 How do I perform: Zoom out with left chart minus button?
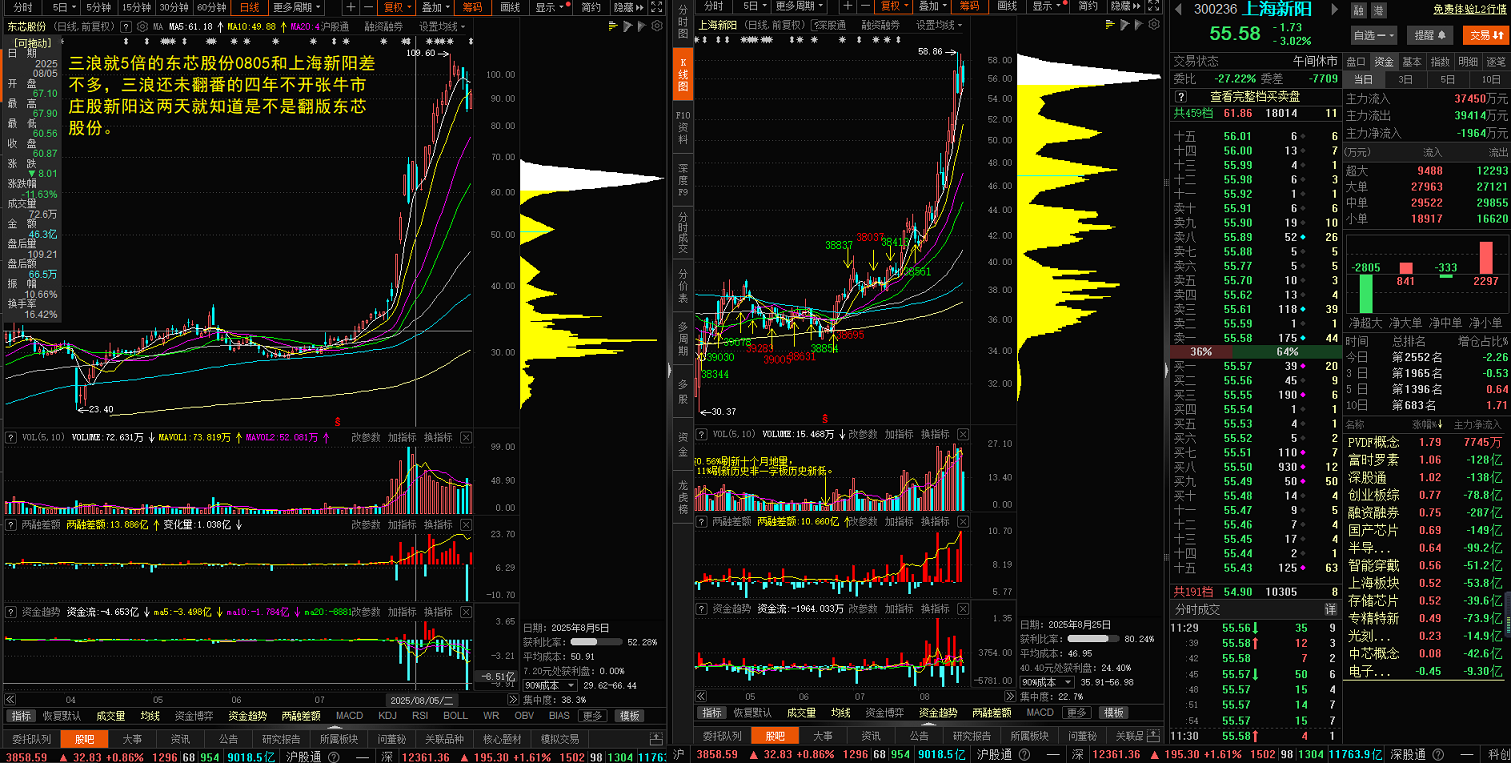[x=368, y=7]
